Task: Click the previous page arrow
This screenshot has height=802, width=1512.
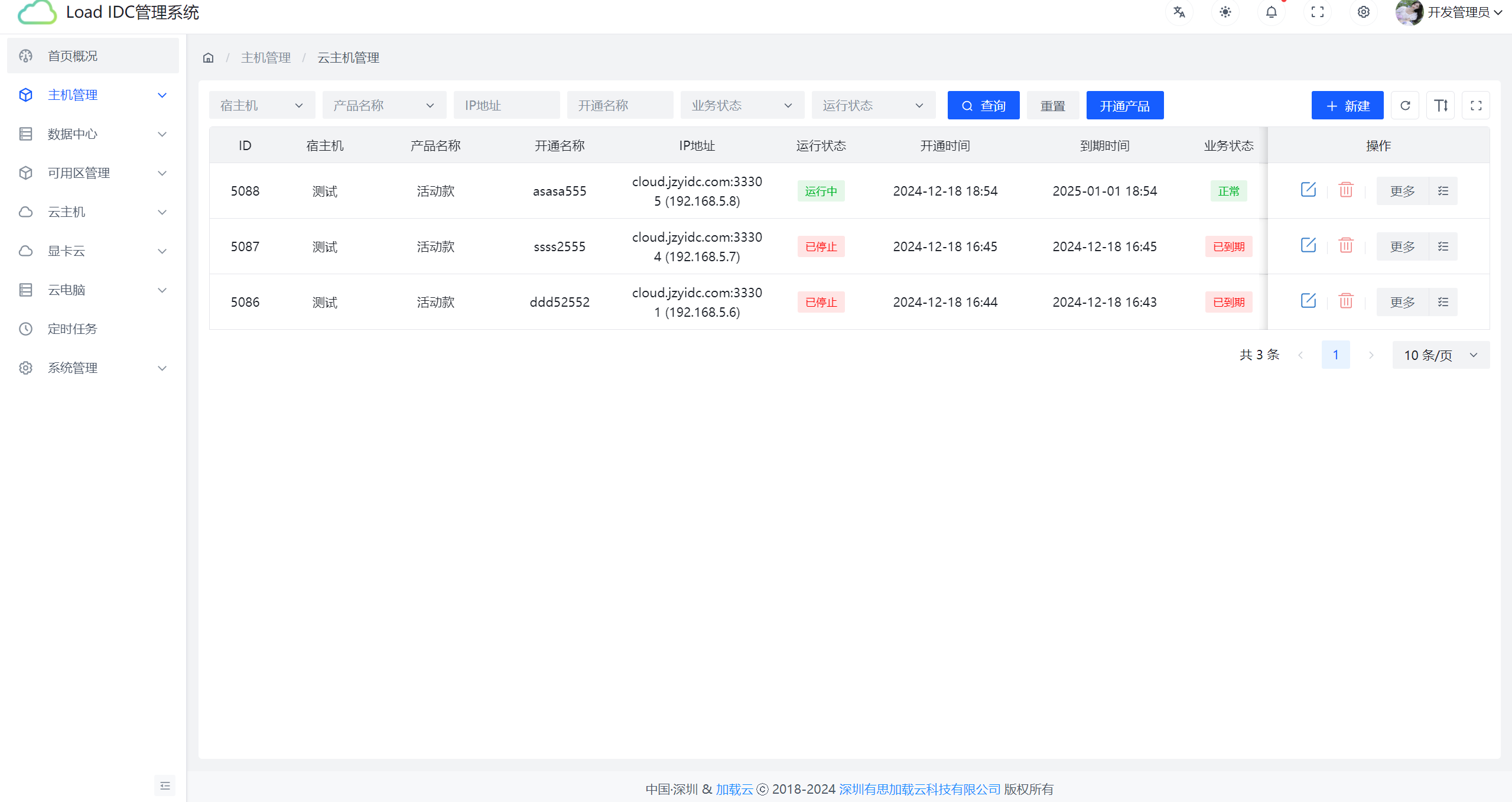Action: [1300, 355]
